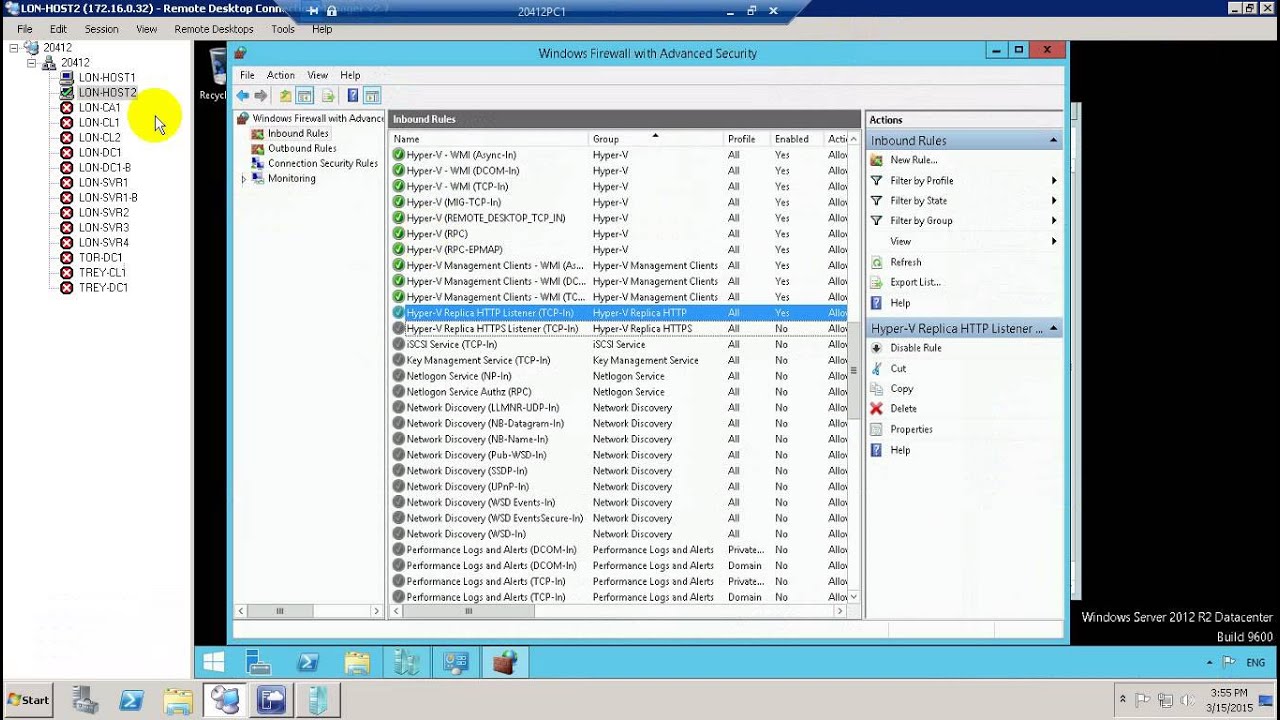This screenshot has height=720, width=1280.
Task: Select Connection Security Rules in the tree
Action: click(323, 164)
